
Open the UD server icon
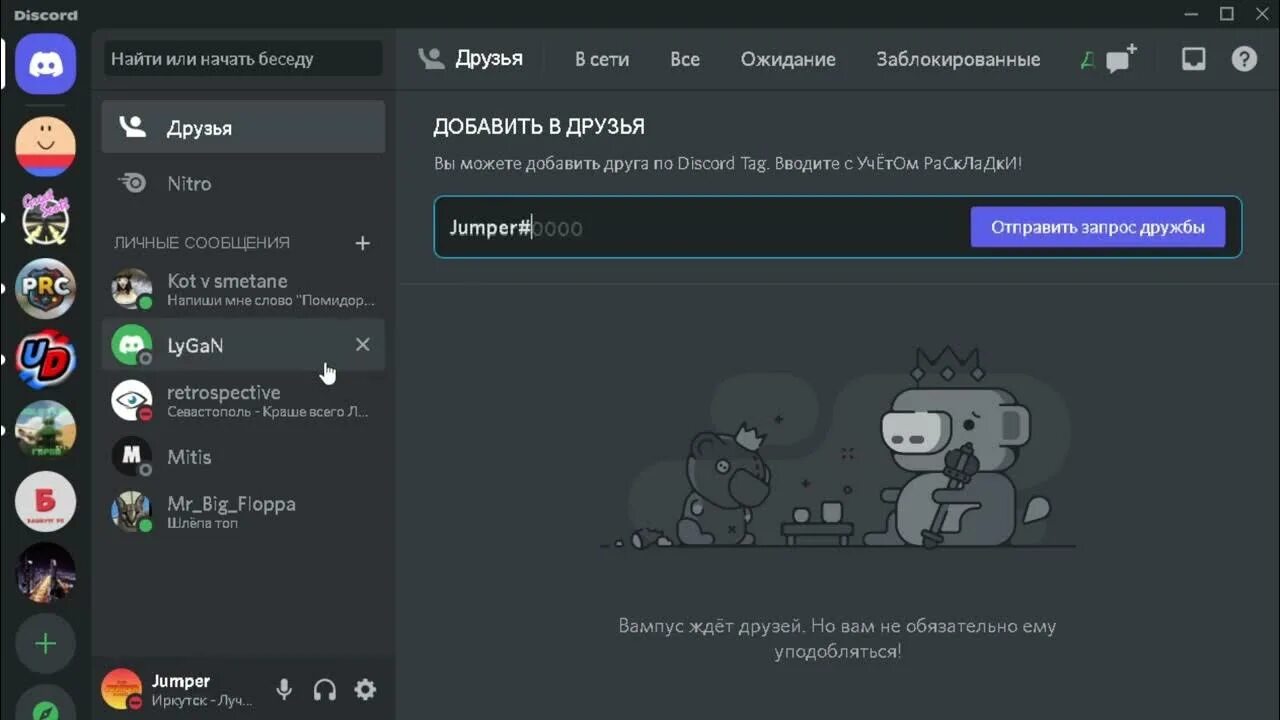[x=45, y=359]
